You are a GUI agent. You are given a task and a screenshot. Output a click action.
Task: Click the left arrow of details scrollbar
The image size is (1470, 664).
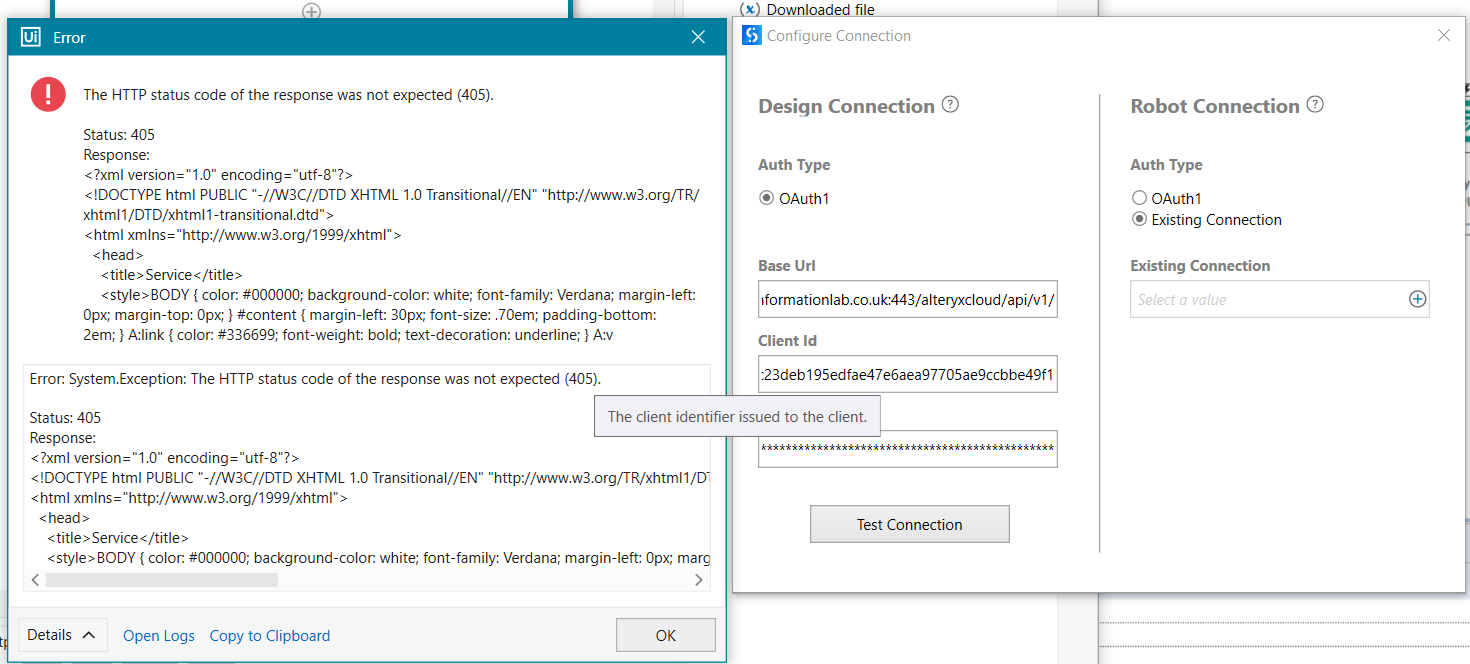pyautogui.click(x=36, y=580)
